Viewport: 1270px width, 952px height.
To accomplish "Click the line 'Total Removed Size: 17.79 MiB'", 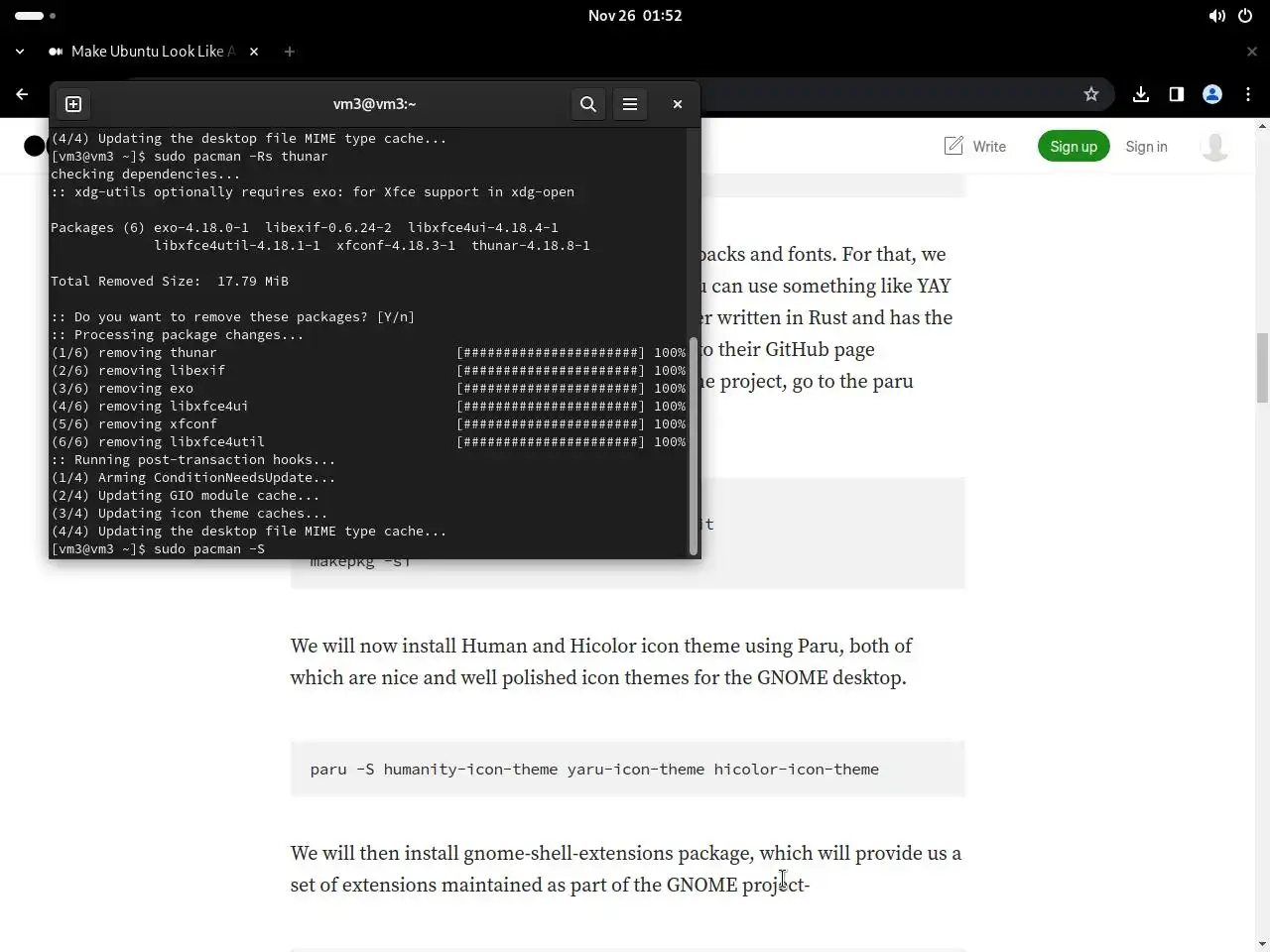I will (x=170, y=282).
